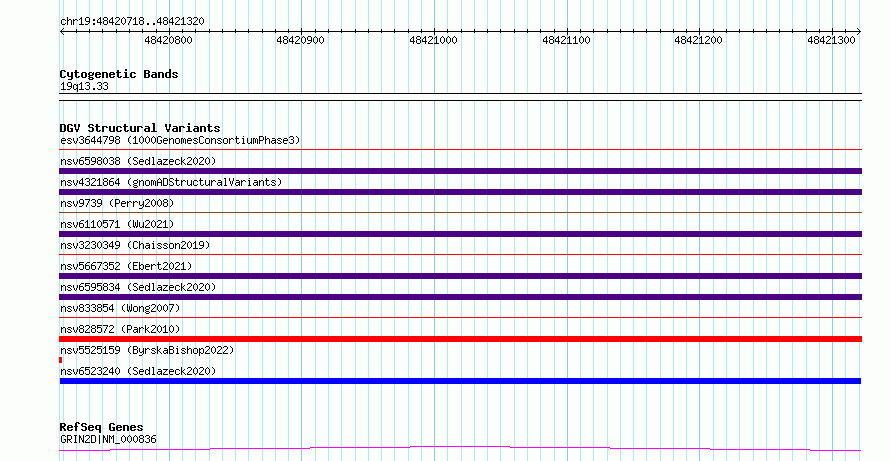
Task: Click ruler position 48420800
Action: coord(169,40)
